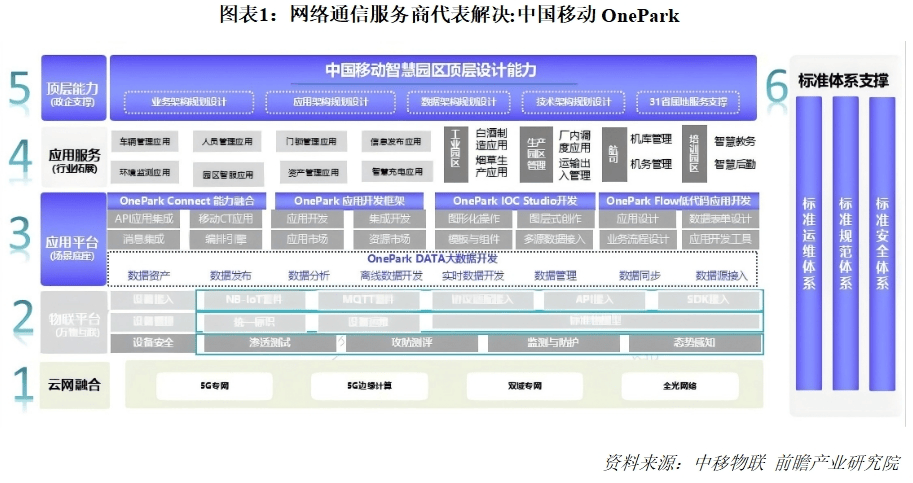Click the OnePark Flow低代码应用开发 header
Screen dimensions: 913x483
(x=679, y=200)
